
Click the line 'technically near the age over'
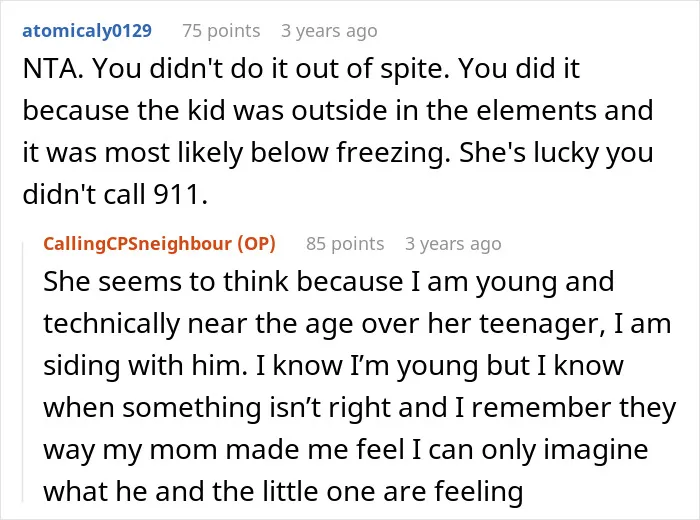(357, 324)
